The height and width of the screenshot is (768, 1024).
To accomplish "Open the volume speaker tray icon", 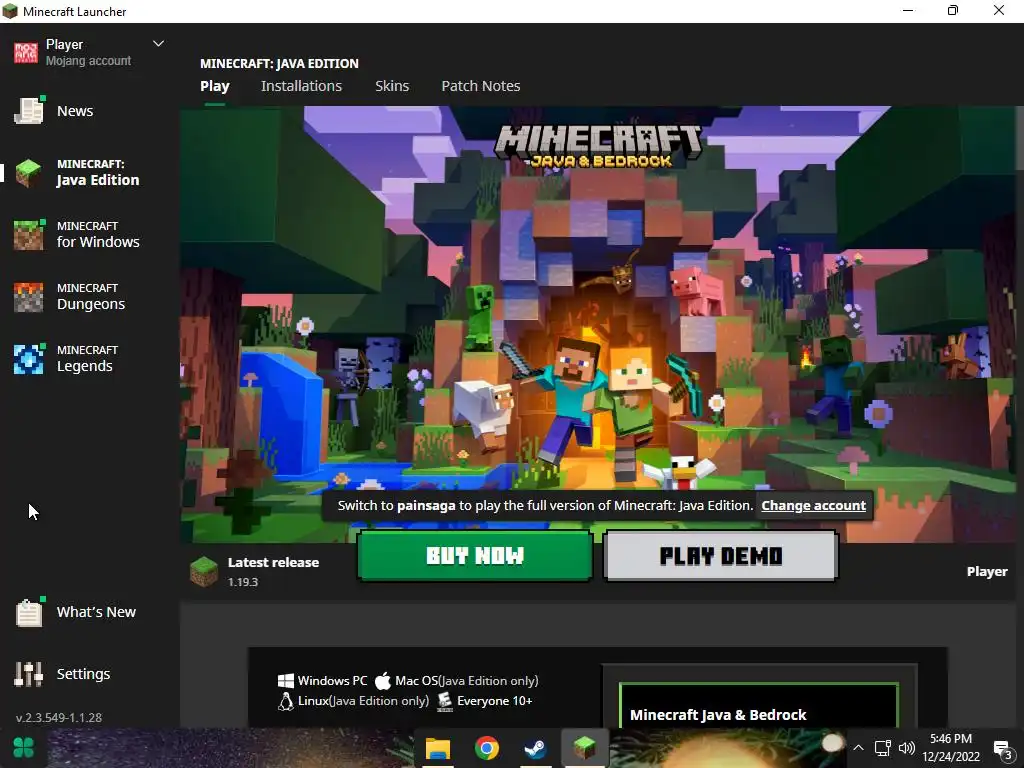I will click(x=907, y=748).
